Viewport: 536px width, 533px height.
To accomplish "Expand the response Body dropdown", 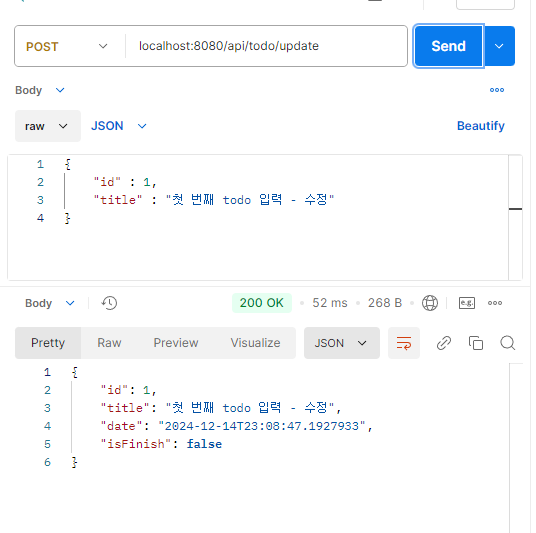I will pos(50,303).
